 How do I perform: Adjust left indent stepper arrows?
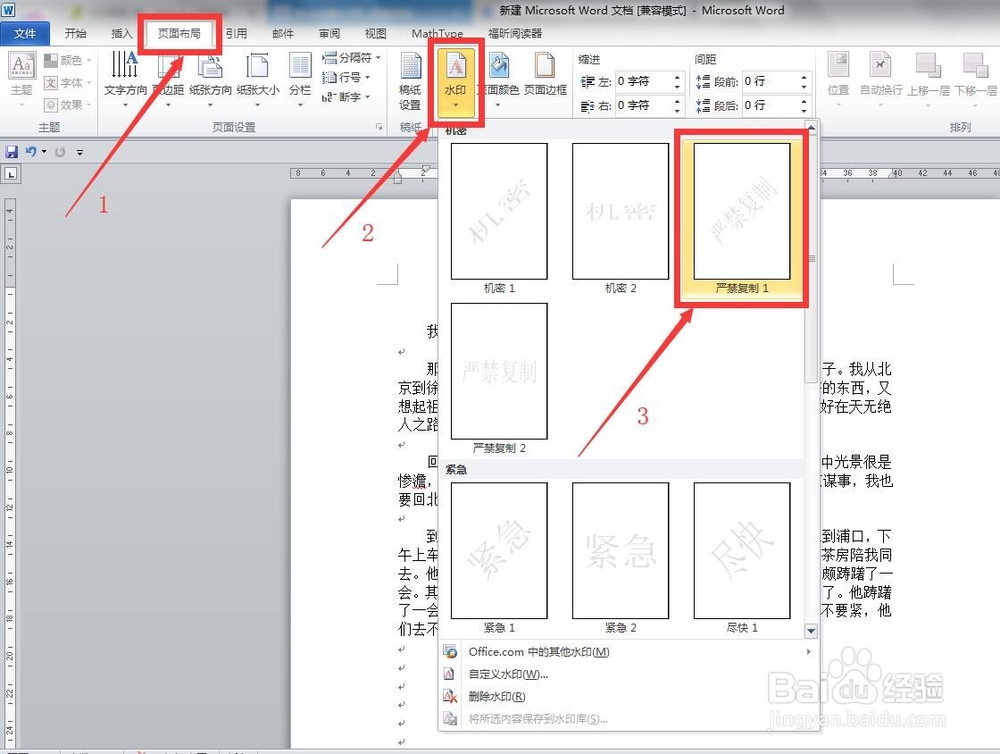[677, 82]
